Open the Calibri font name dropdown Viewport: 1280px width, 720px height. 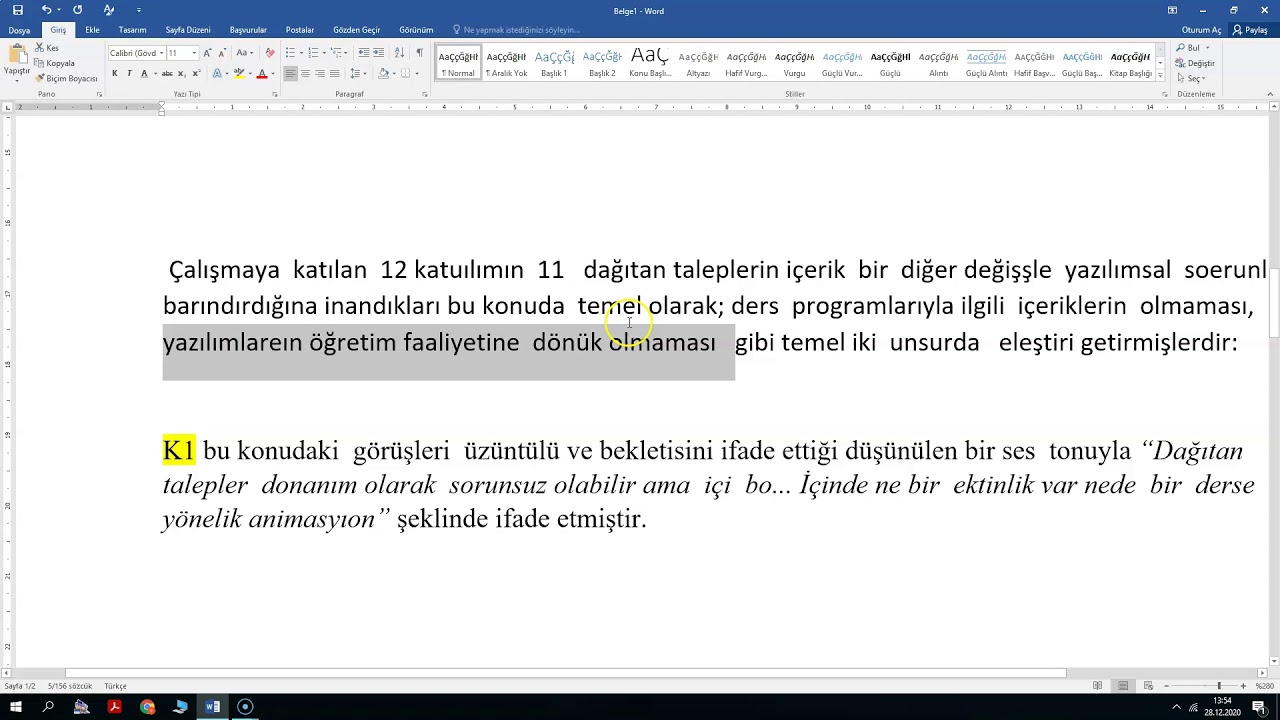pyautogui.click(x=161, y=53)
